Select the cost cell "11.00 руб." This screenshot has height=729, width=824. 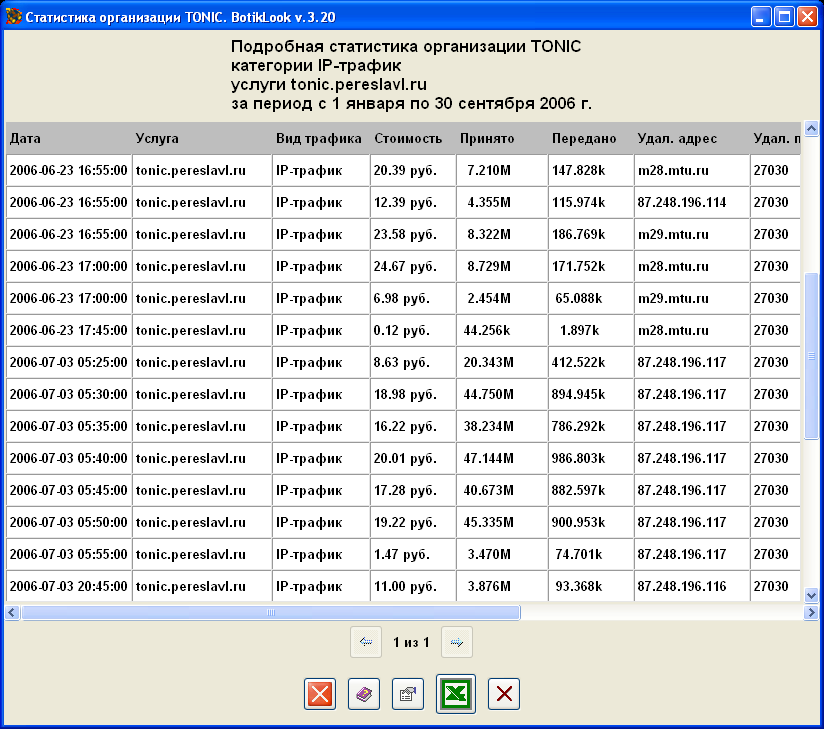pyautogui.click(x=413, y=587)
